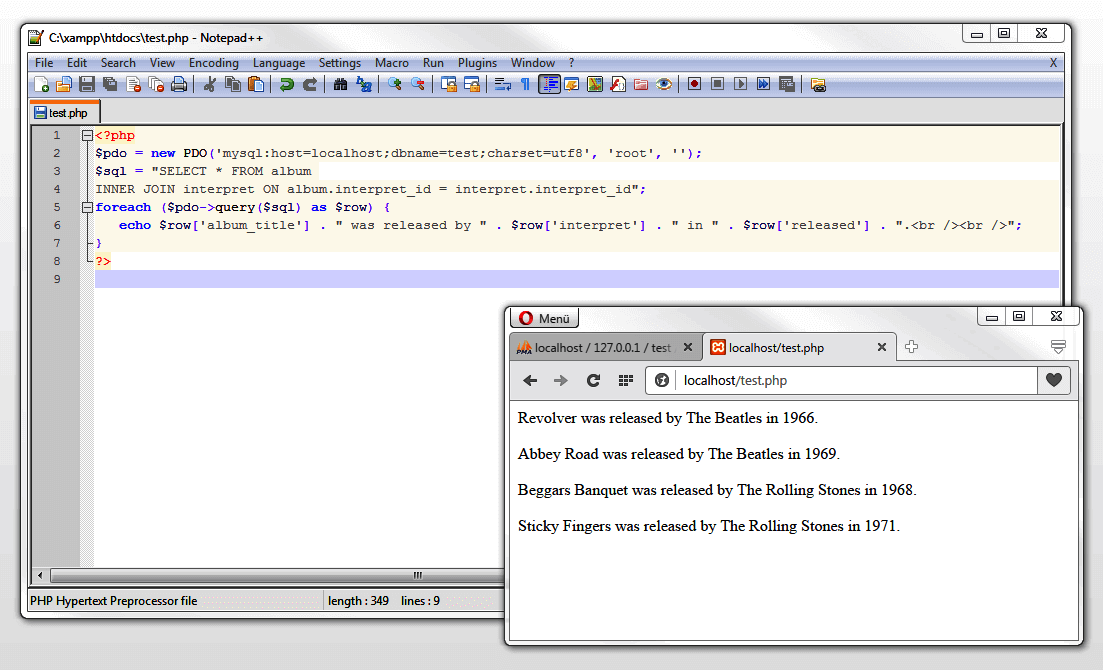Collapse the PHP block on line 1
Image resolution: width=1103 pixels, height=670 pixels.
pos(87,135)
